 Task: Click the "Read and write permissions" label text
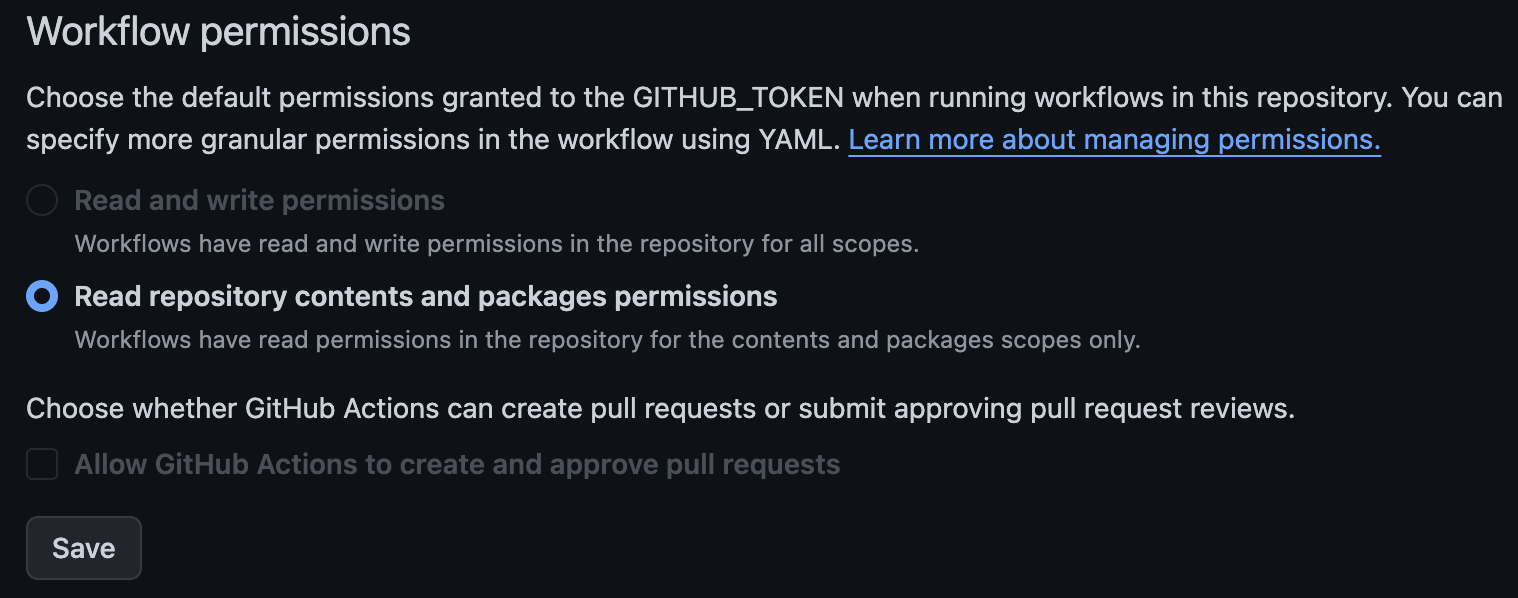tap(259, 200)
